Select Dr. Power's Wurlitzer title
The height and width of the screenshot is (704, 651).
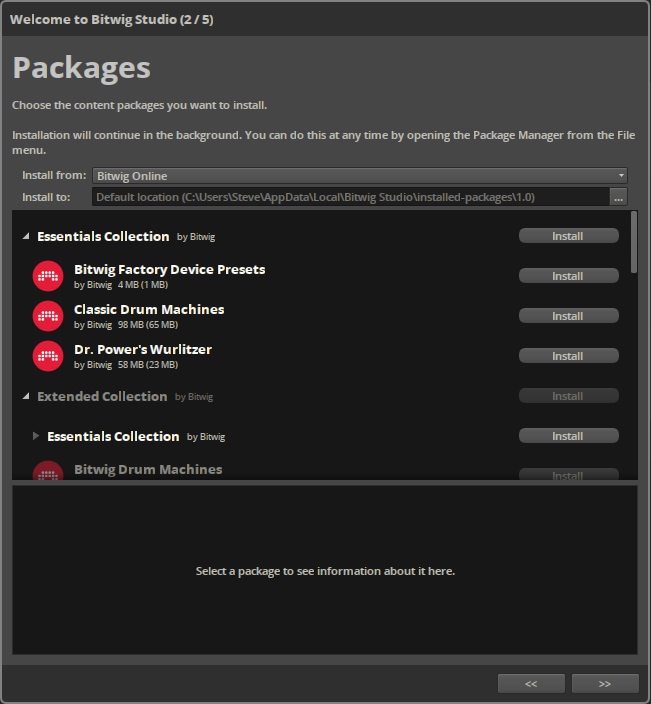click(143, 349)
